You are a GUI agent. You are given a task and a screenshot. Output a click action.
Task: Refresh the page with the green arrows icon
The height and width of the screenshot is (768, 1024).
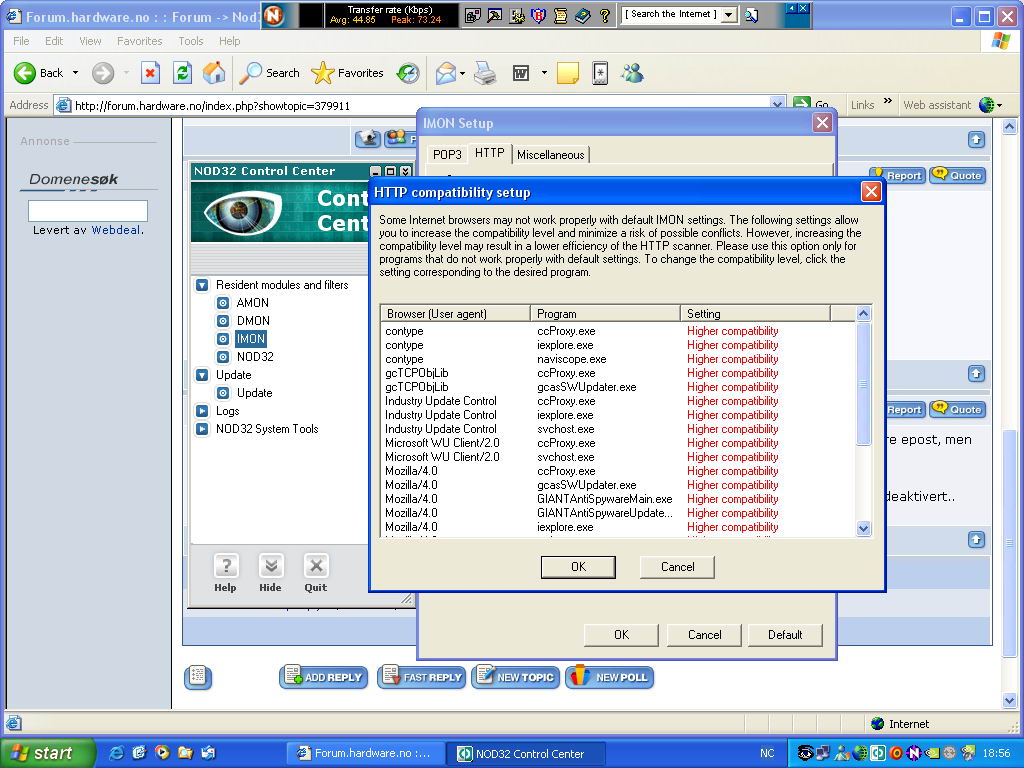pos(182,73)
